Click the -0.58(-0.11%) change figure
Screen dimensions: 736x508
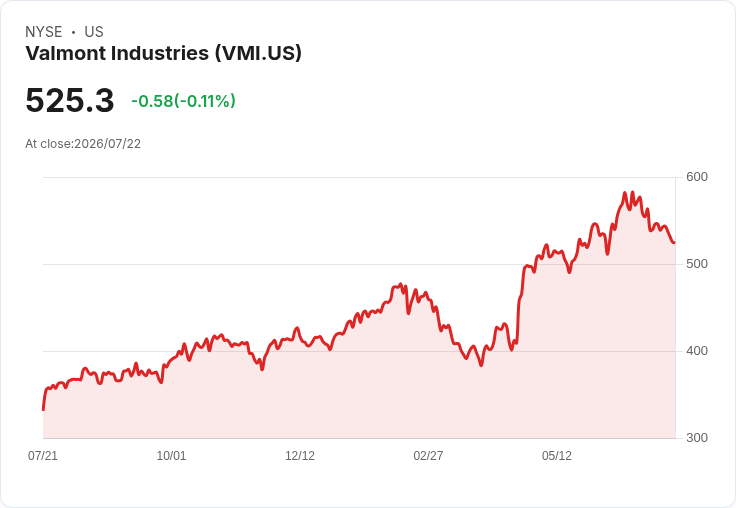pos(183,101)
